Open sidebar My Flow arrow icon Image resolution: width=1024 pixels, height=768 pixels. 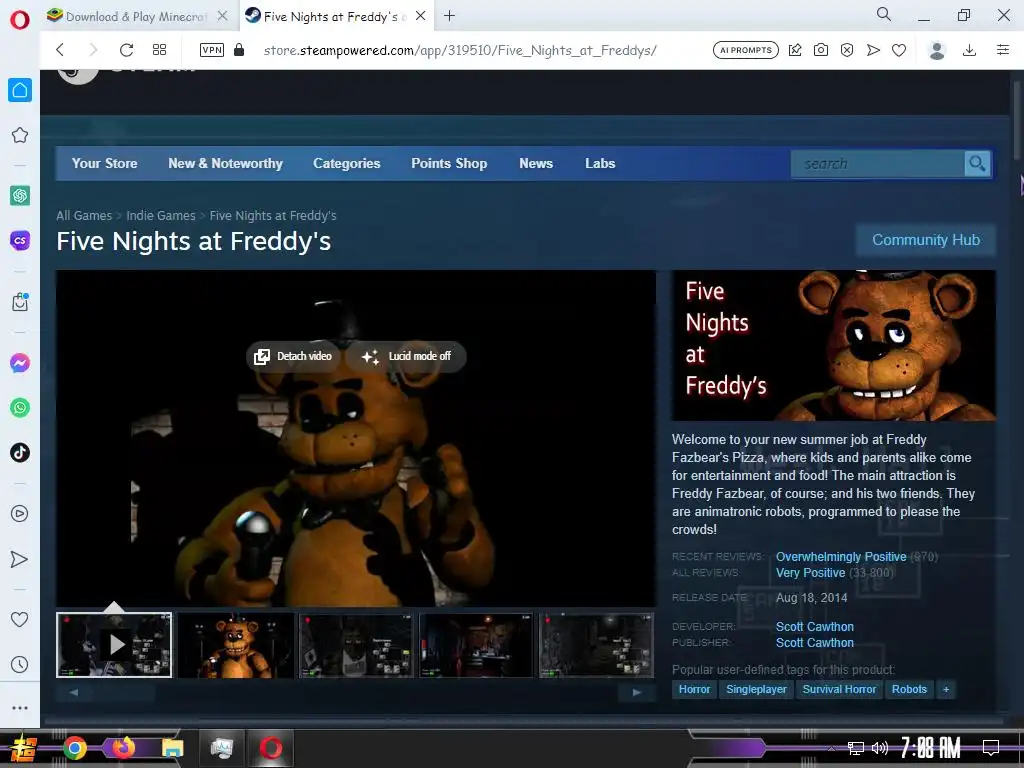click(x=20, y=559)
